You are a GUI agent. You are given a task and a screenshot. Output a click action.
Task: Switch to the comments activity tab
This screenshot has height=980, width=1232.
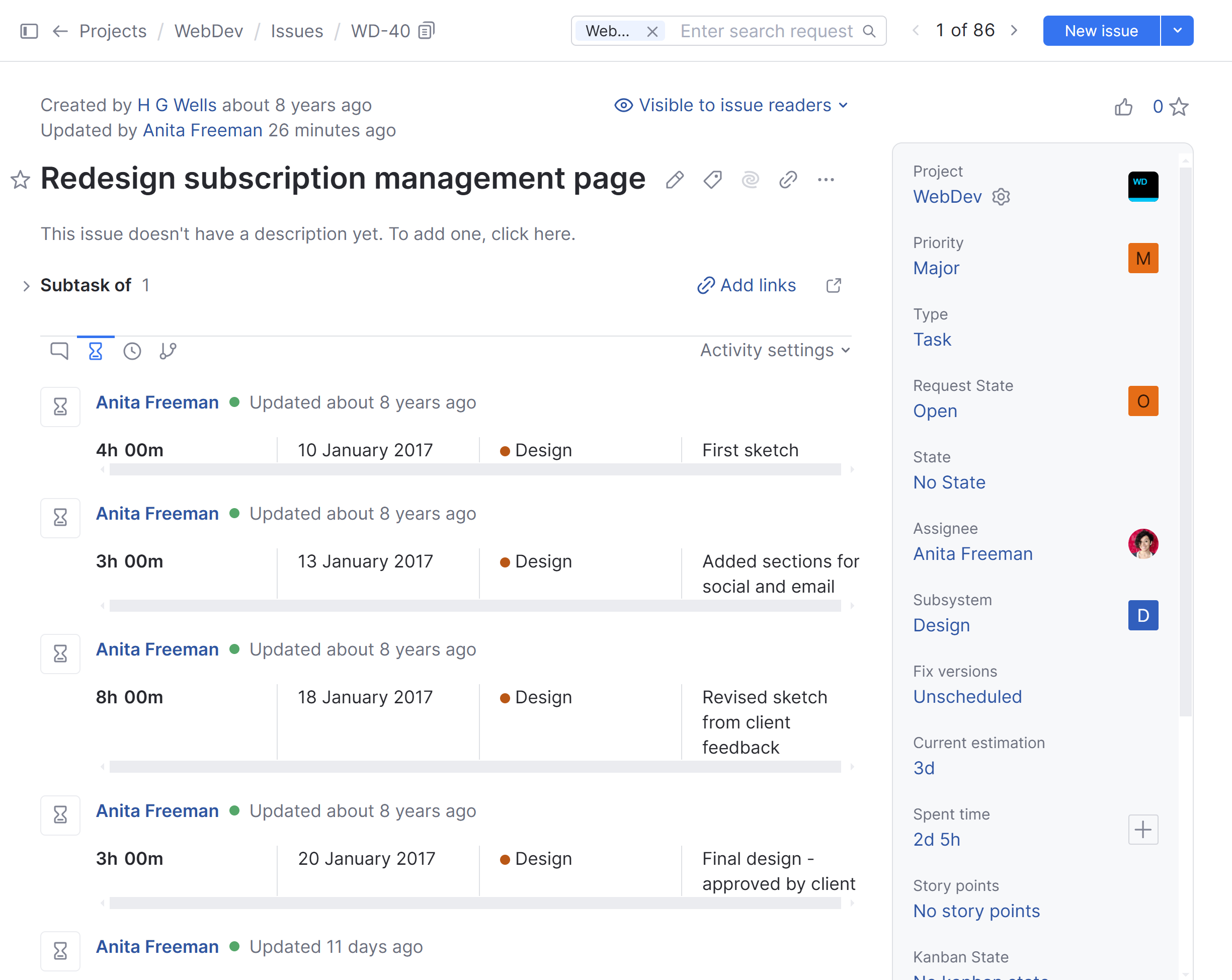(x=59, y=350)
